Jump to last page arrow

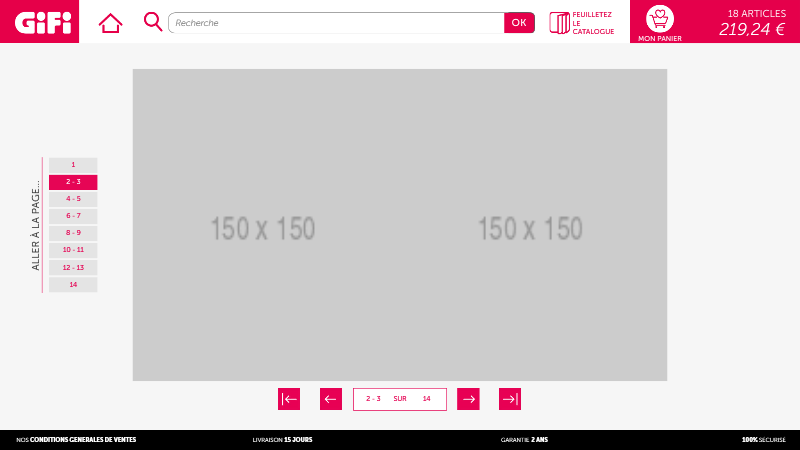510,399
